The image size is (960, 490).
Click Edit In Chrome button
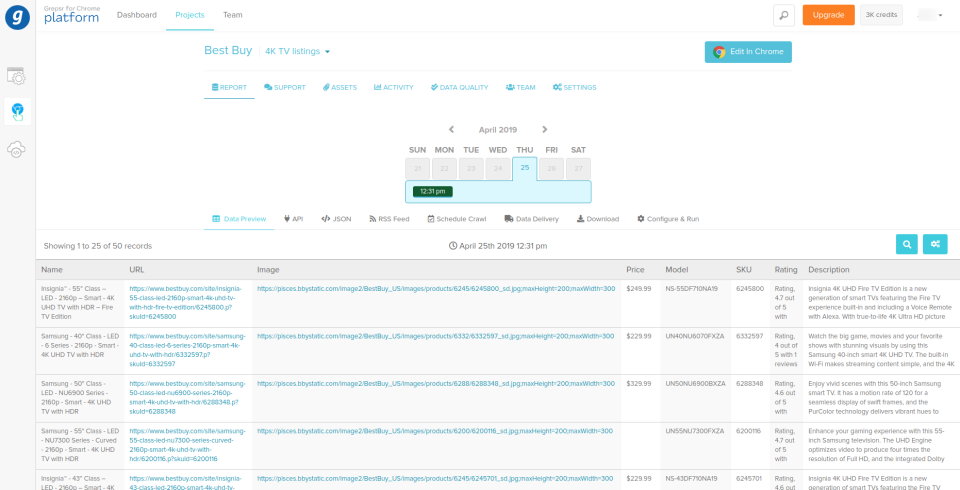(x=748, y=52)
